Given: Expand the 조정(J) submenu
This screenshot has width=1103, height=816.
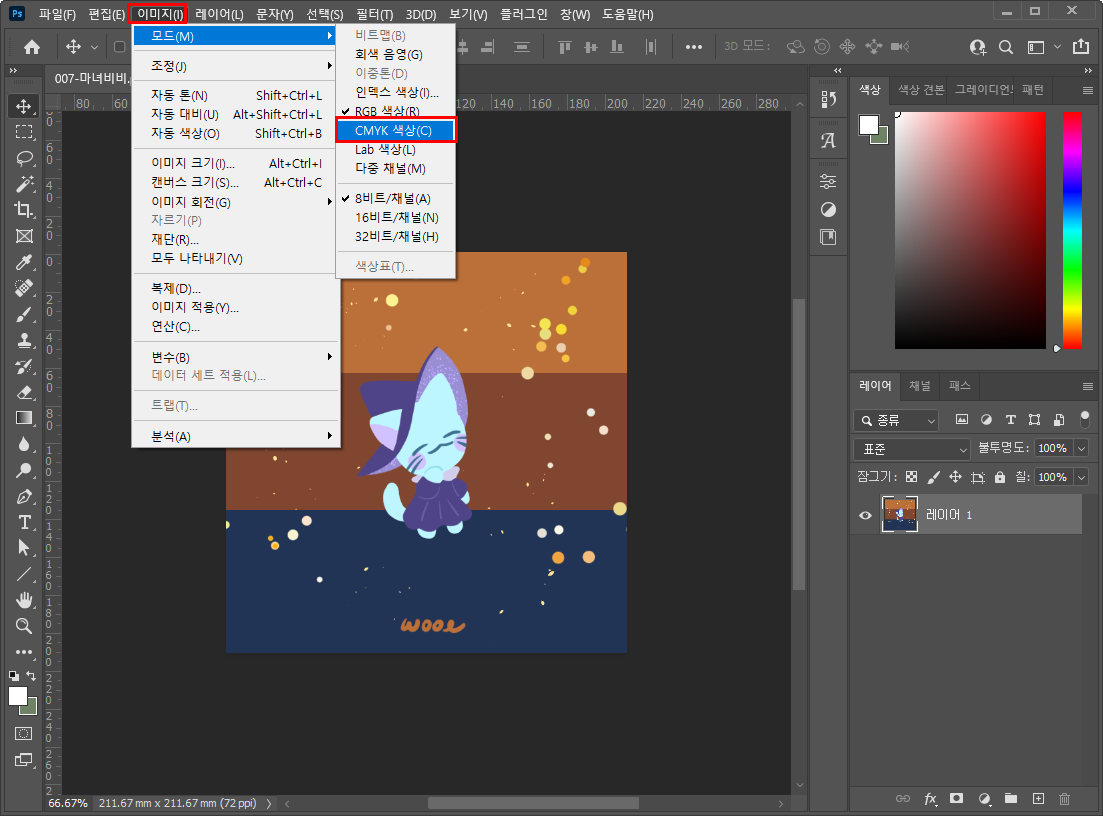Looking at the screenshot, I should click(x=236, y=66).
